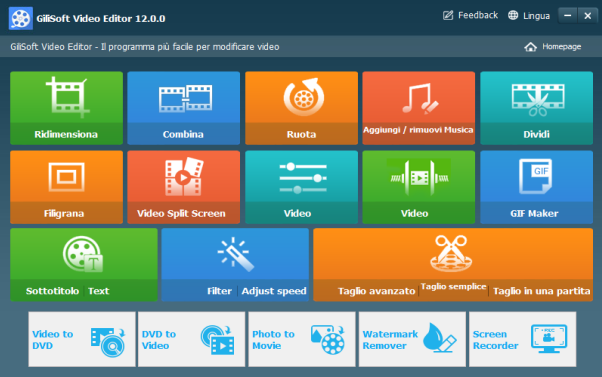This screenshot has width=602, height=377.
Task: Click the GiliSoft film reel app logo
Action: [x=20, y=18]
